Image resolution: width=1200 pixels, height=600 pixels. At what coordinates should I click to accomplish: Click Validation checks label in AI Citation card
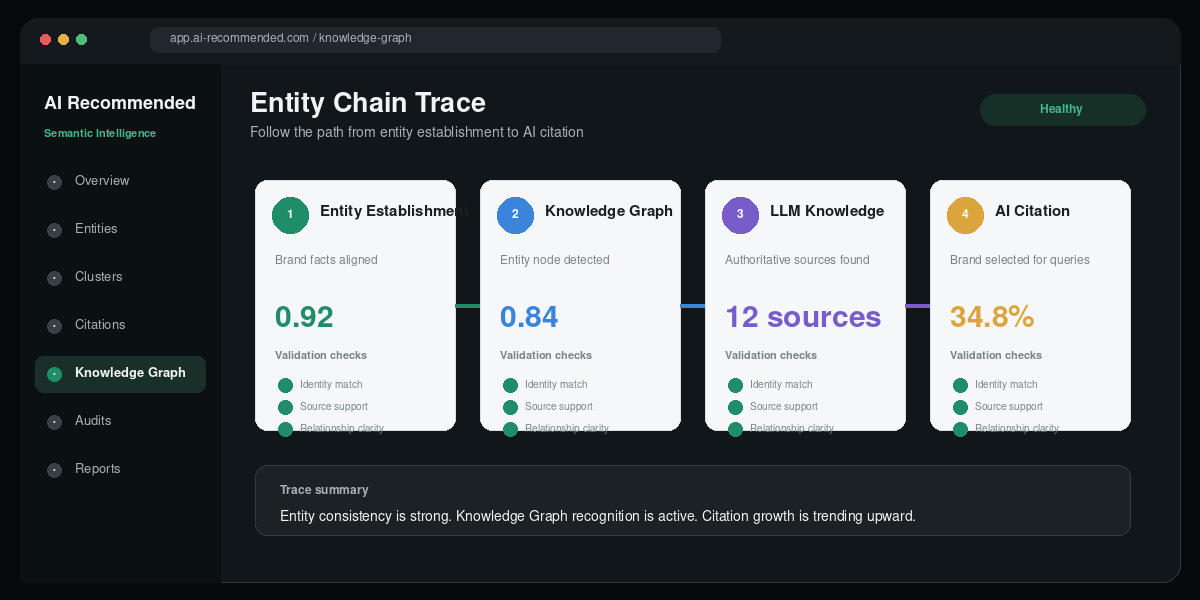click(996, 355)
